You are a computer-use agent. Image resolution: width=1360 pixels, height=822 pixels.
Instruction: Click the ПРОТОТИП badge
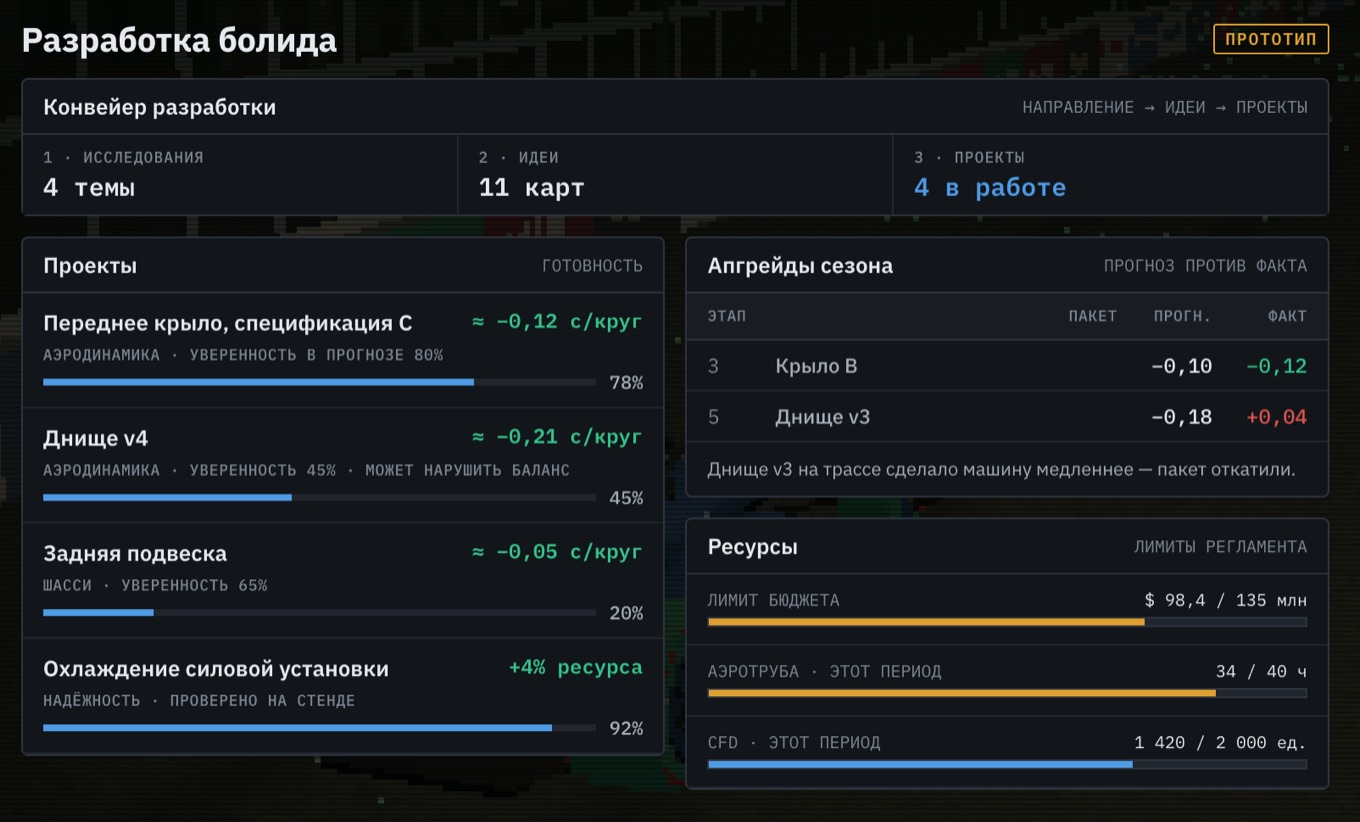(1271, 39)
